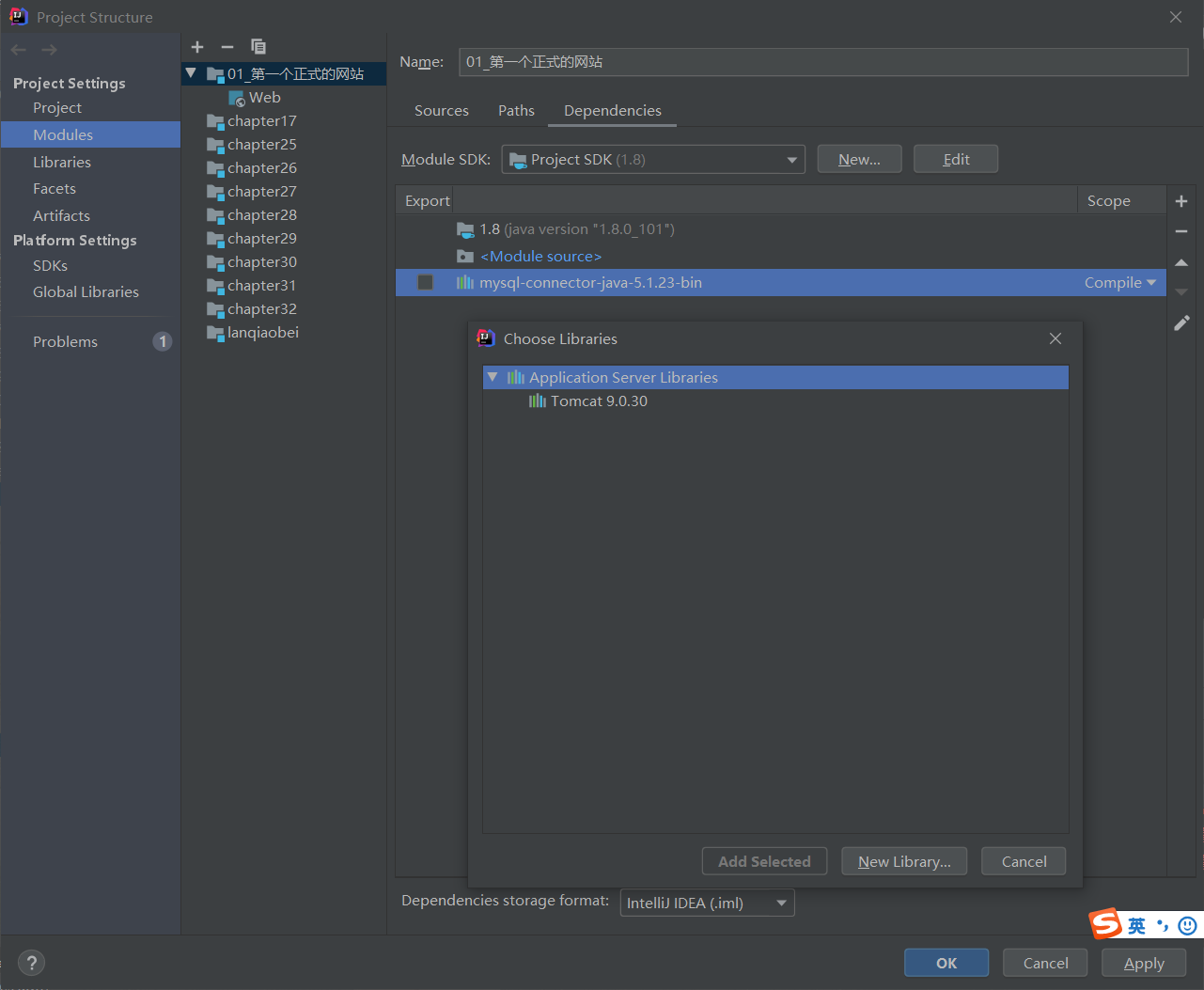
Task: Open Artifacts settings section
Action: point(61,216)
